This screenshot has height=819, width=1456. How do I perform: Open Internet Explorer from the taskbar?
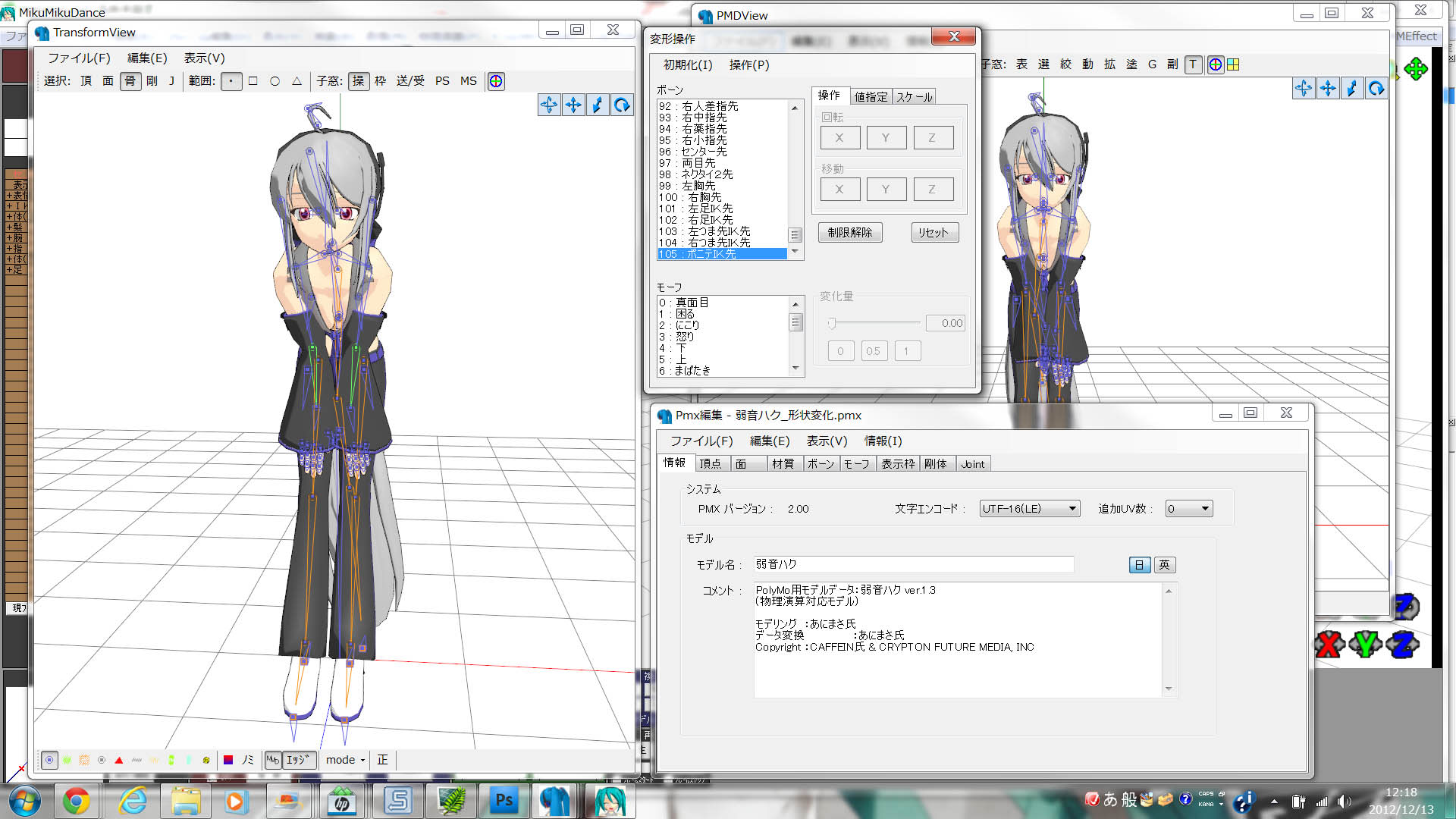133,801
